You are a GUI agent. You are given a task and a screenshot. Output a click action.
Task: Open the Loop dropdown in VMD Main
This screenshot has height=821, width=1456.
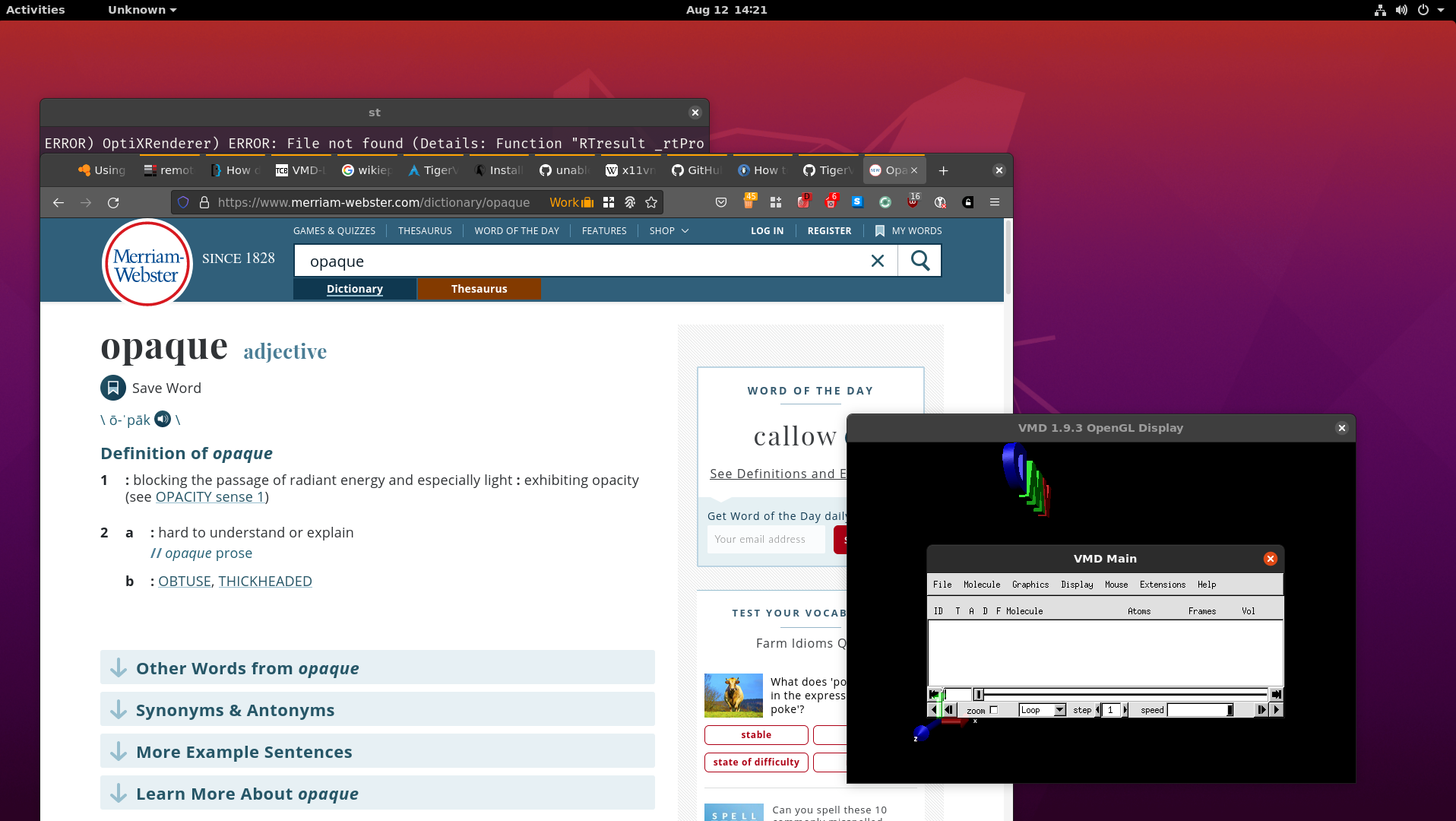[x=1043, y=710]
